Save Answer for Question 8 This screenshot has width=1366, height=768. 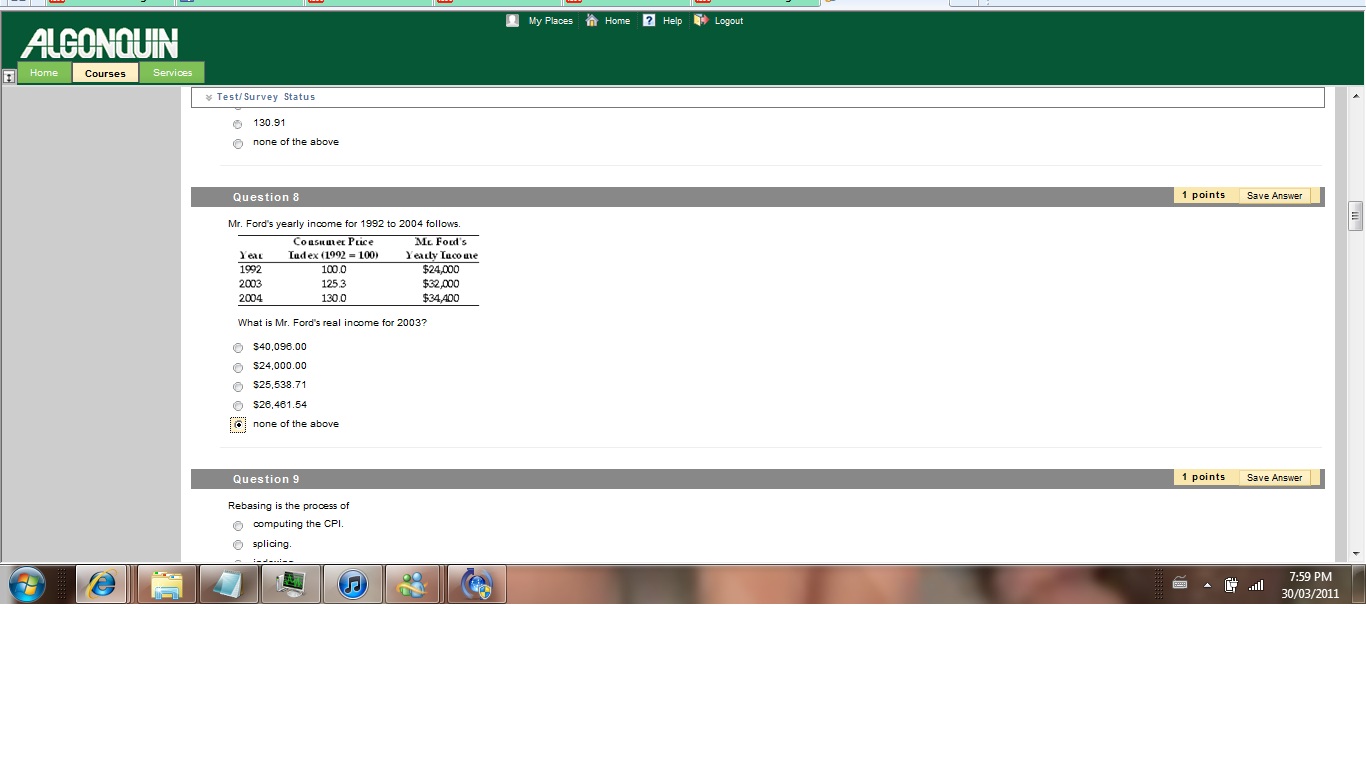(x=1274, y=196)
